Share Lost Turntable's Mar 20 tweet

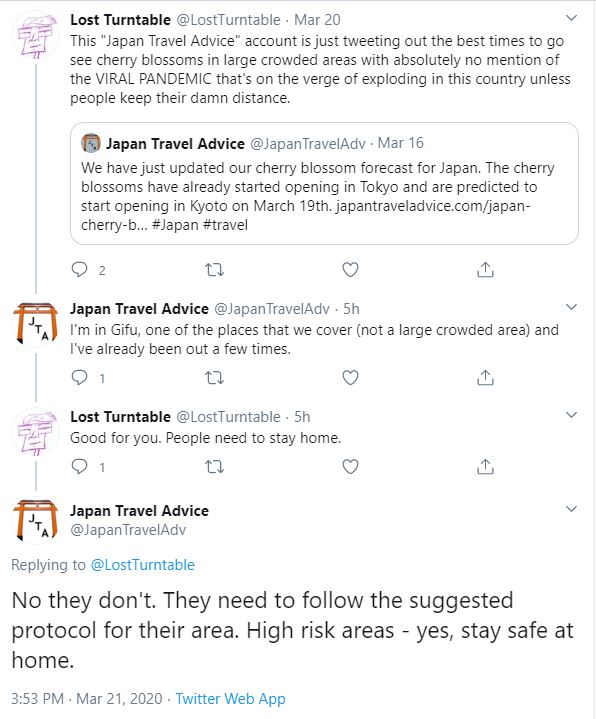[485, 270]
